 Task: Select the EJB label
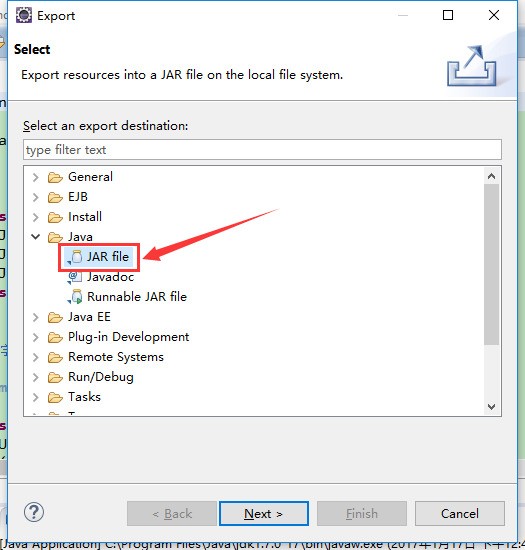(x=78, y=197)
